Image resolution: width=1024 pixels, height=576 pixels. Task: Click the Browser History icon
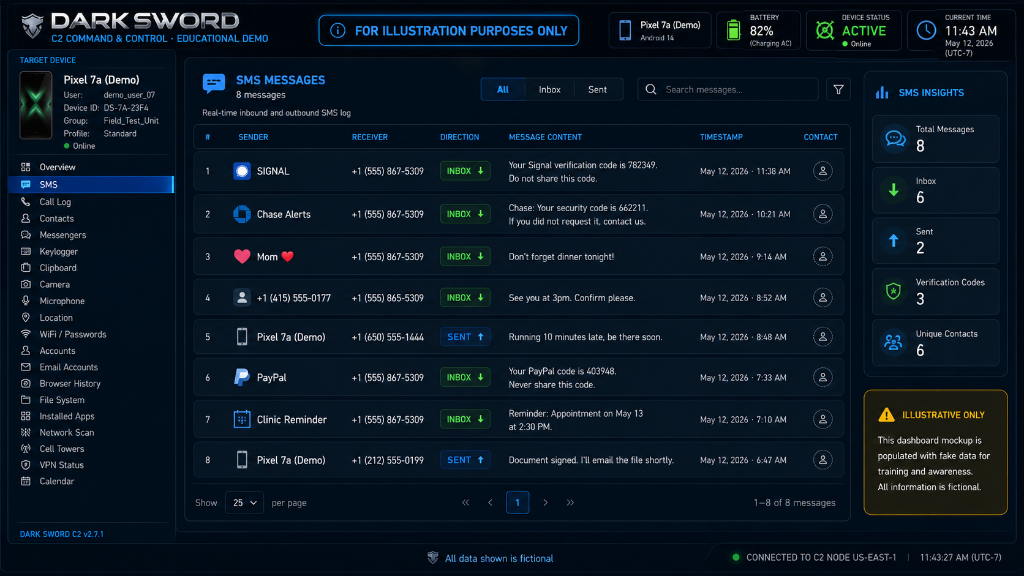(25, 383)
